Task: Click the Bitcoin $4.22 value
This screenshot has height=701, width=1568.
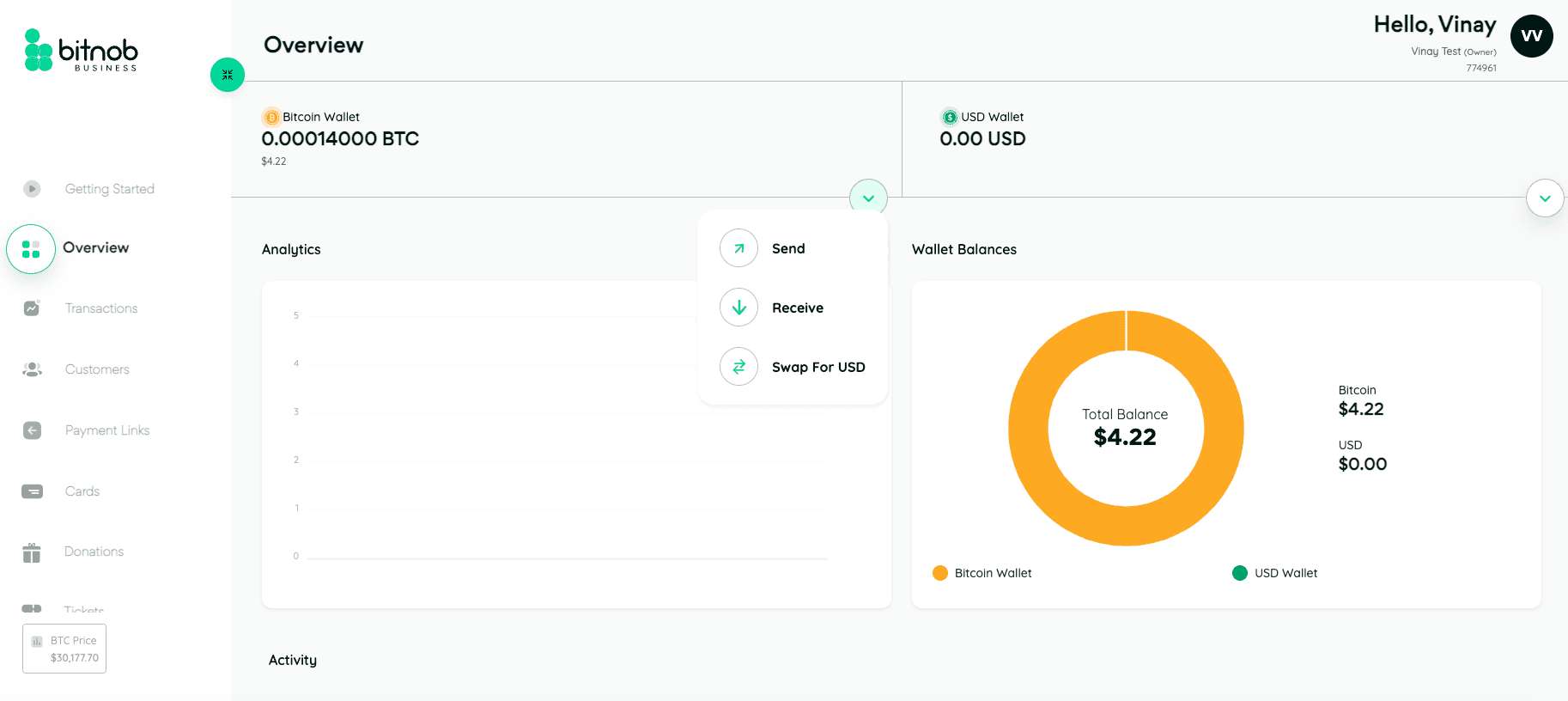Action: (1361, 409)
